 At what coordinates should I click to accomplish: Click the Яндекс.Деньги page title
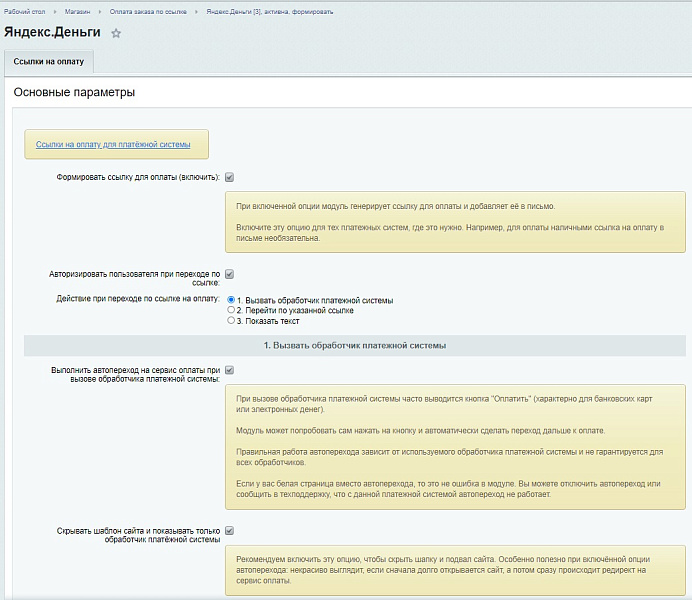pos(52,33)
